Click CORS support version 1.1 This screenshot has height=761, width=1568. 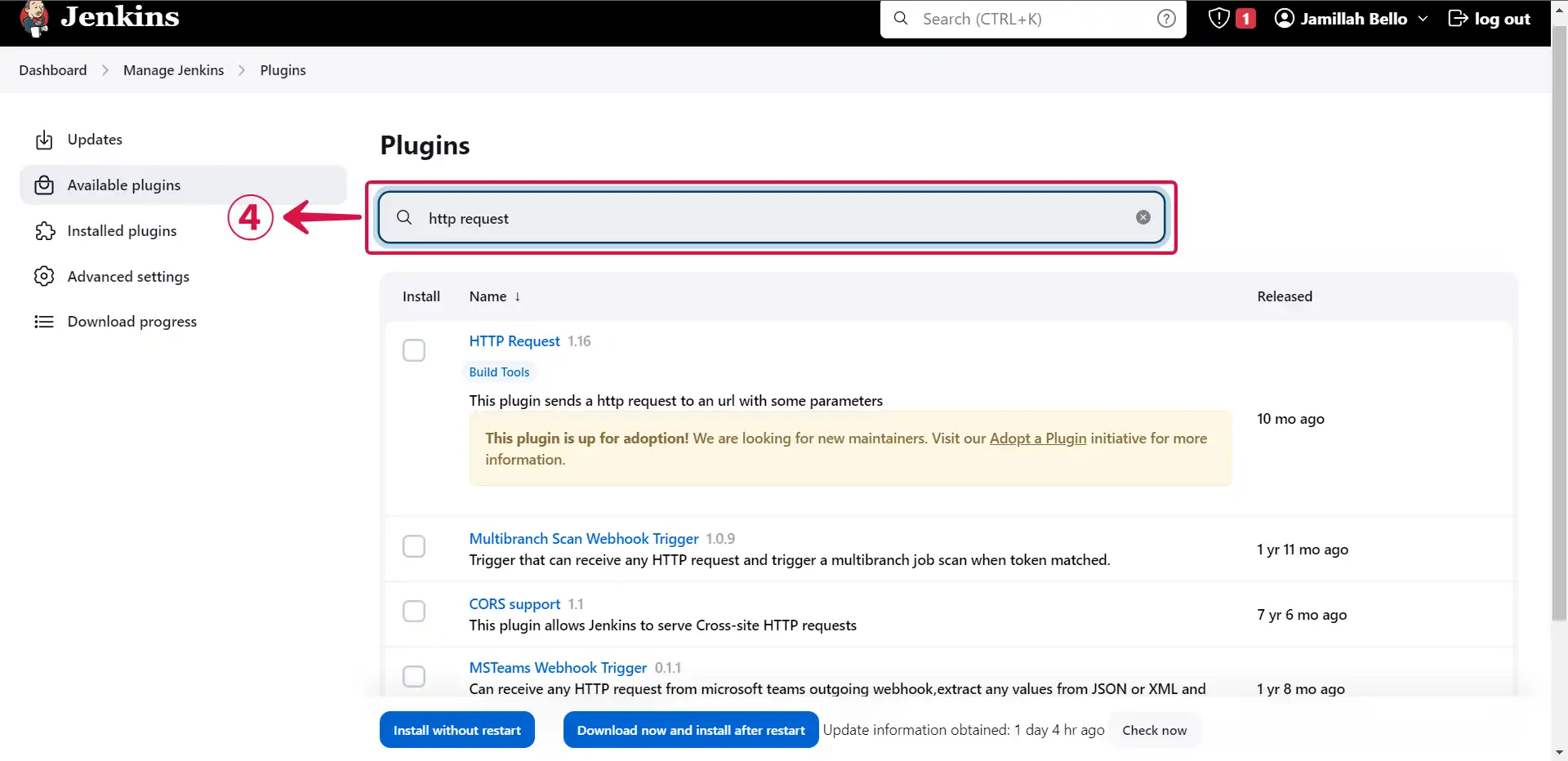point(576,604)
